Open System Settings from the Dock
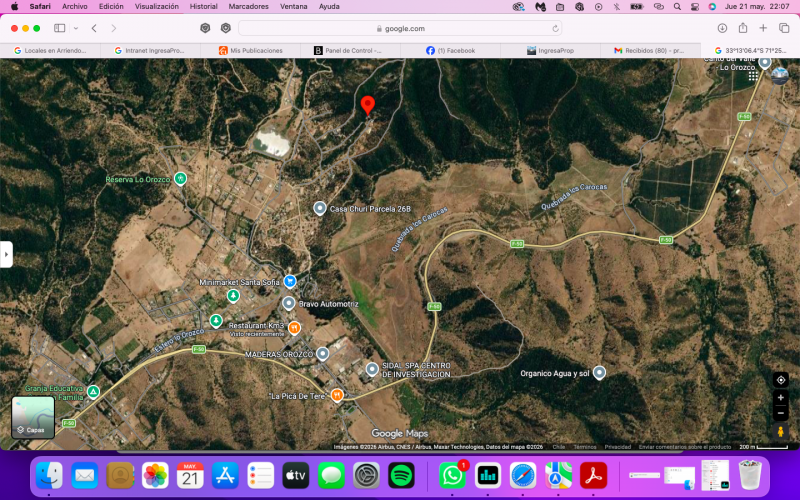This screenshot has height=500, width=800. (366, 476)
